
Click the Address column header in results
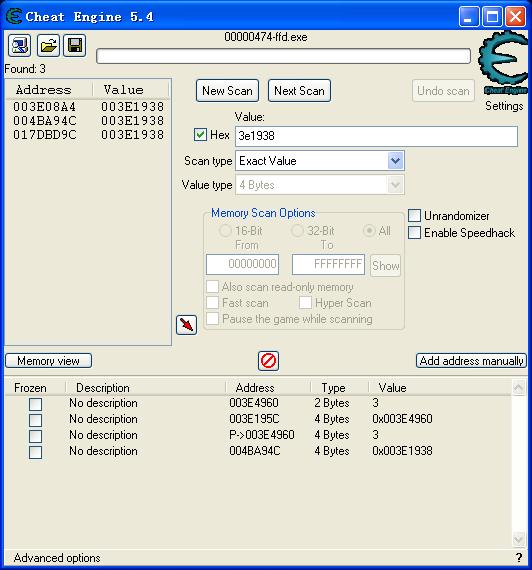(44, 90)
